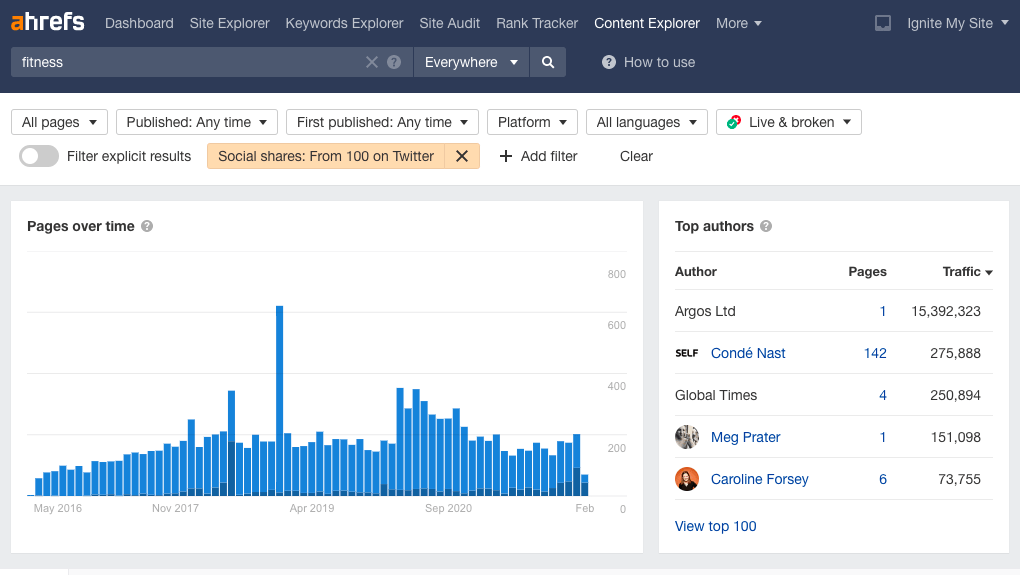This screenshot has width=1020, height=575.
Task: Open search field help question icon
Action: tap(394, 62)
